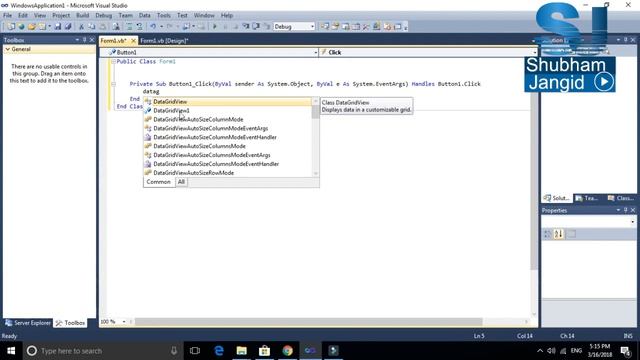The width and height of the screenshot is (640, 360).
Task: Open the Build menu
Action: pos(82,16)
